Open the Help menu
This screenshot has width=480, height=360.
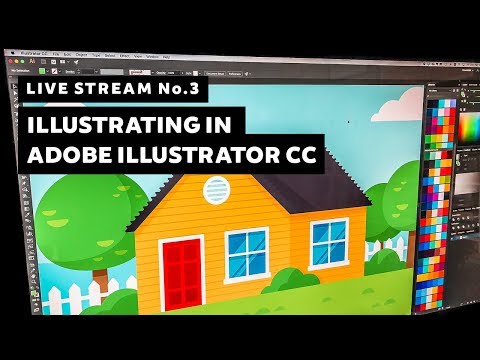point(166,57)
